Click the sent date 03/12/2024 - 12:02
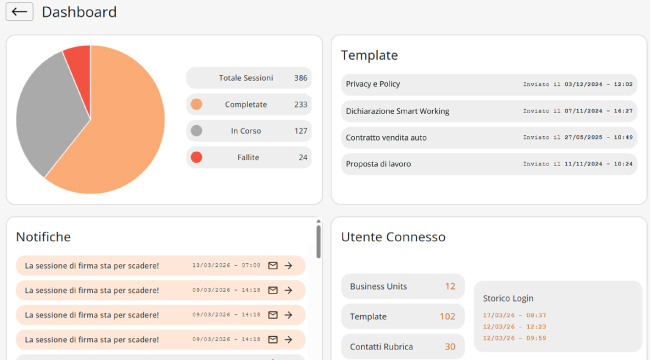The width and height of the screenshot is (650, 360). [x=598, y=84]
